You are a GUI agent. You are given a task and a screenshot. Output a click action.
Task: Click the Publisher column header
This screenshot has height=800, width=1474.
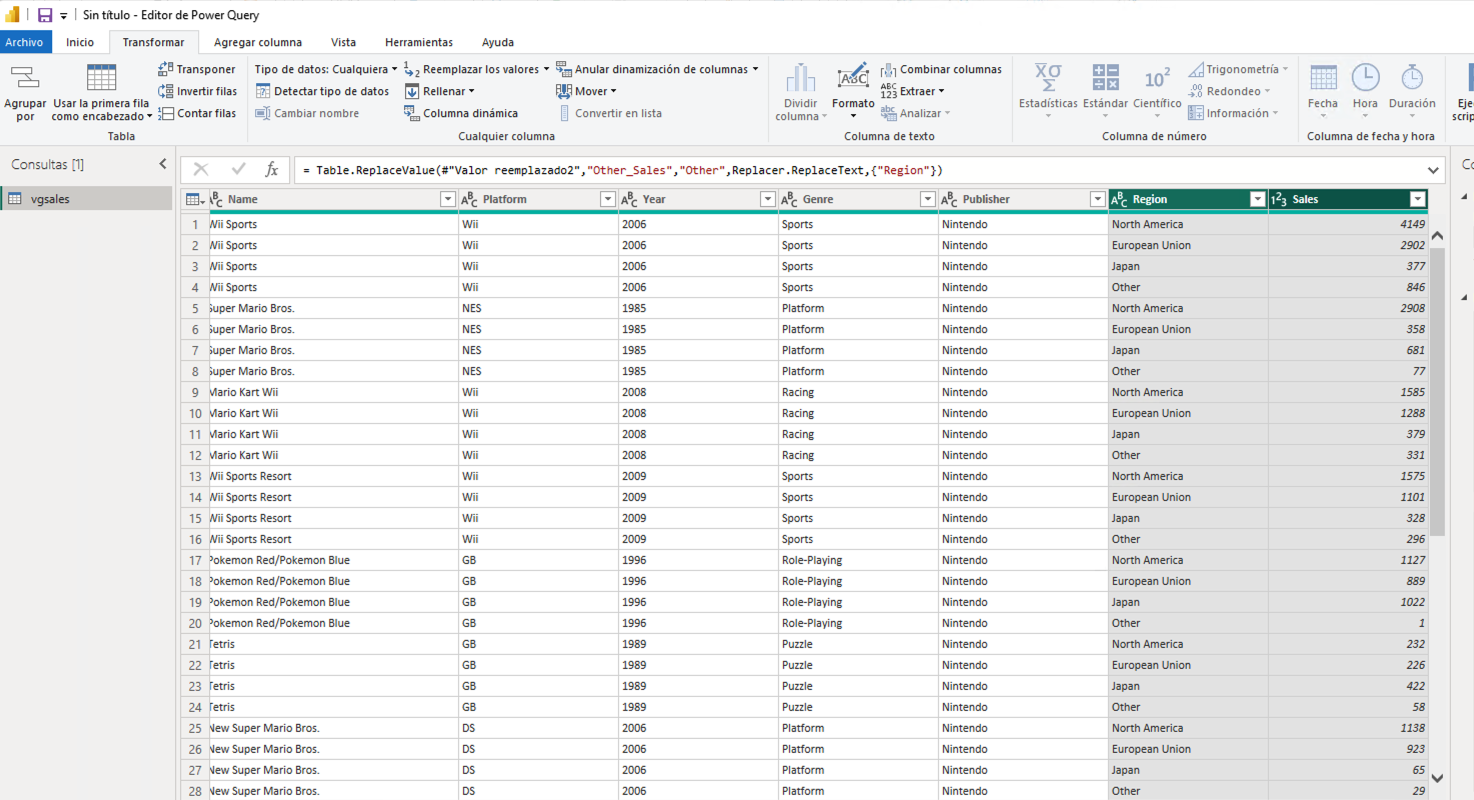click(x=1023, y=199)
